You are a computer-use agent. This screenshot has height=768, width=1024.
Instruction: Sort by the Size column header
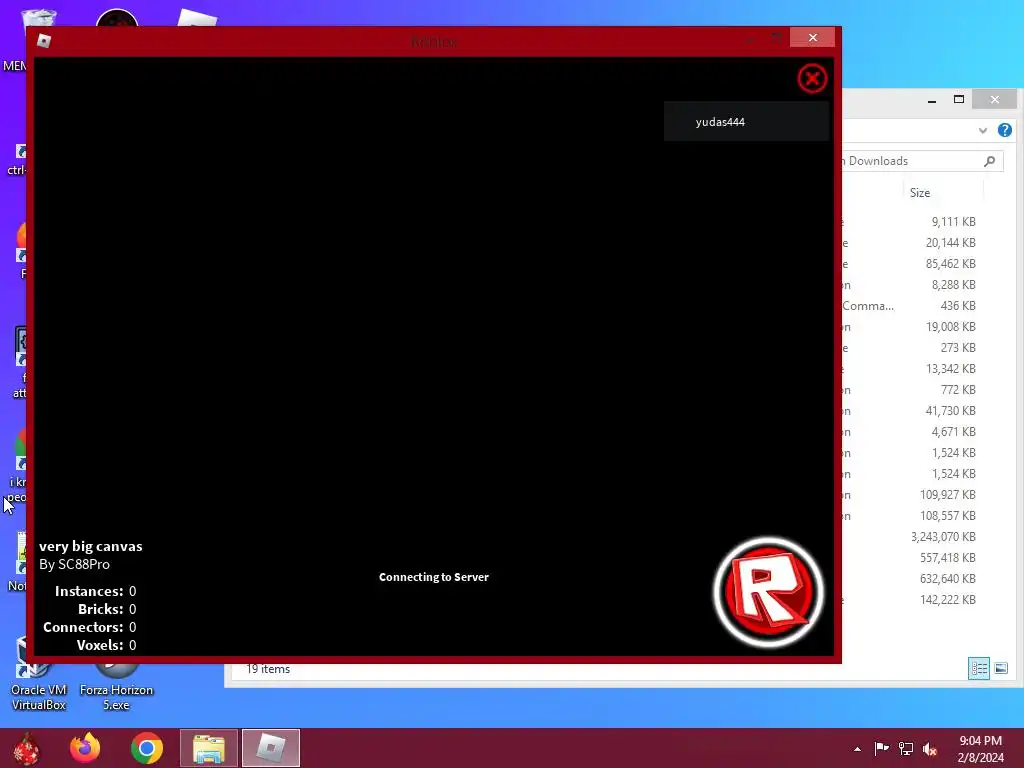(x=920, y=193)
